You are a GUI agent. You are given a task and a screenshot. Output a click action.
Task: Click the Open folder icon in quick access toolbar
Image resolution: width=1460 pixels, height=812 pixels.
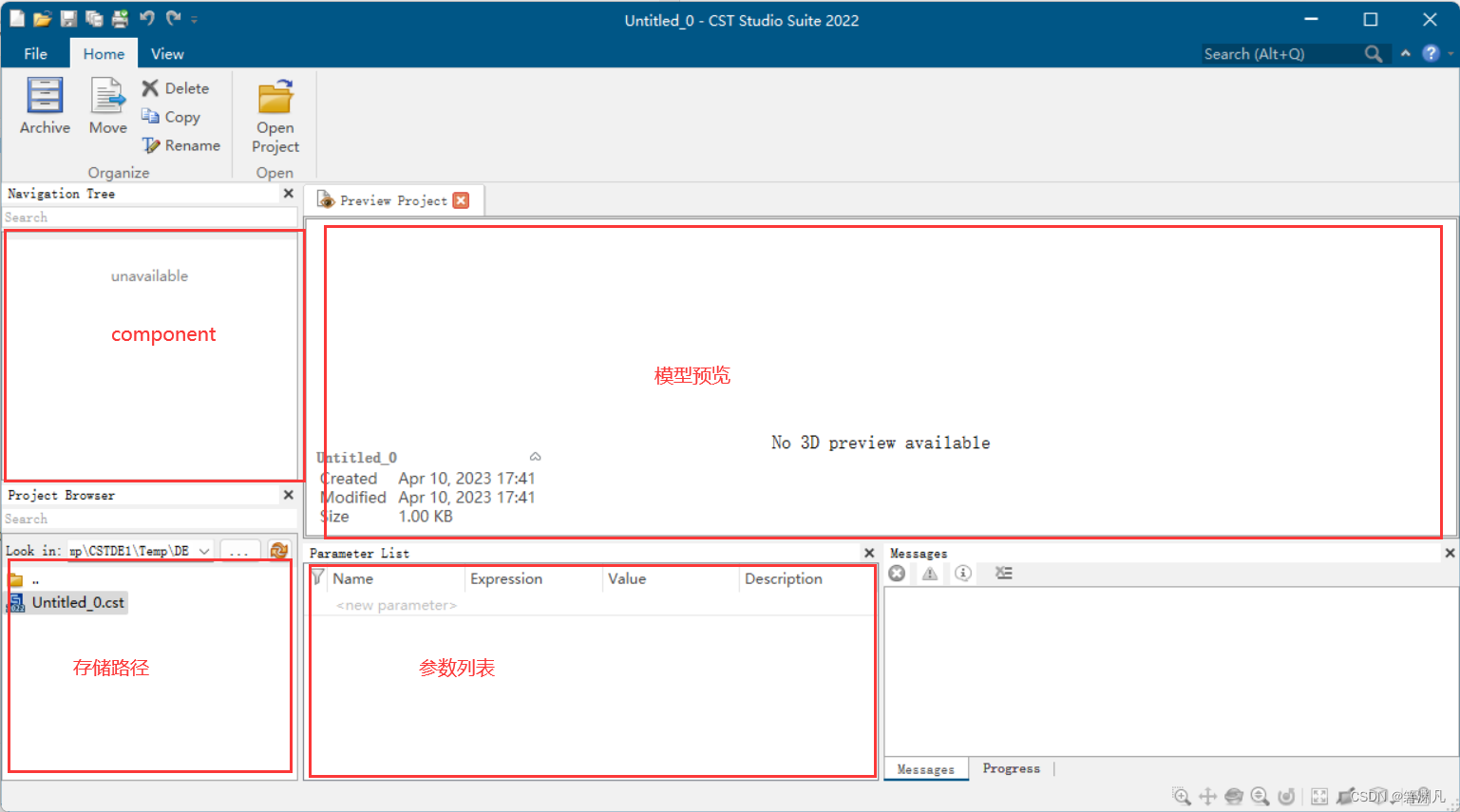pos(42,18)
